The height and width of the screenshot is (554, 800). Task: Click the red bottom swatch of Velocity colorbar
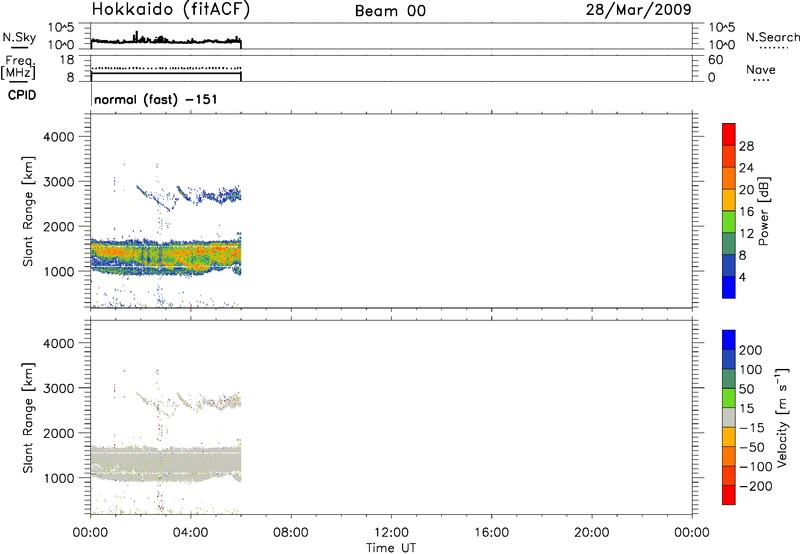coord(729,495)
